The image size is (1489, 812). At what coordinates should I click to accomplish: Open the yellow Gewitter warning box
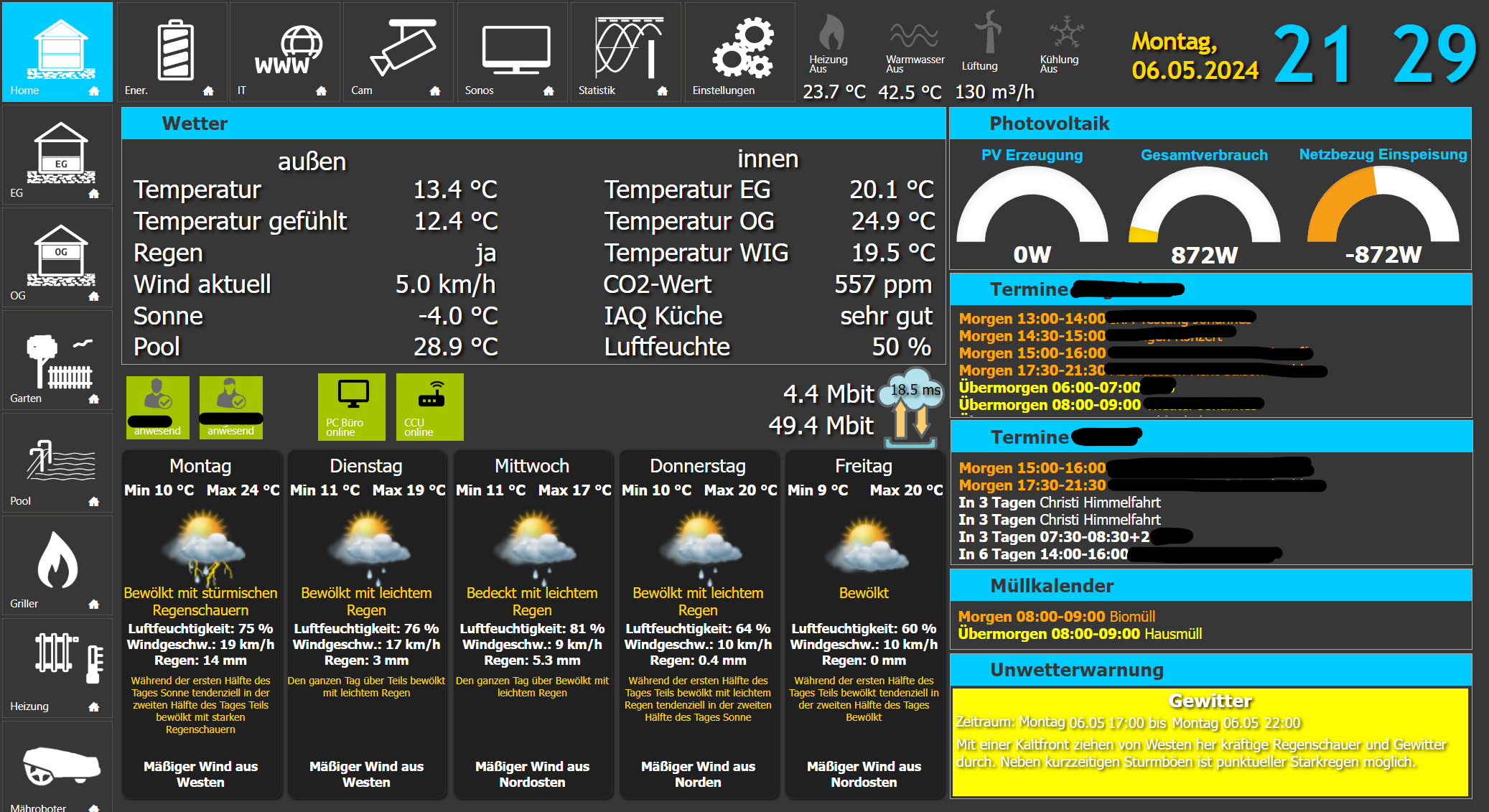(1210, 742)
